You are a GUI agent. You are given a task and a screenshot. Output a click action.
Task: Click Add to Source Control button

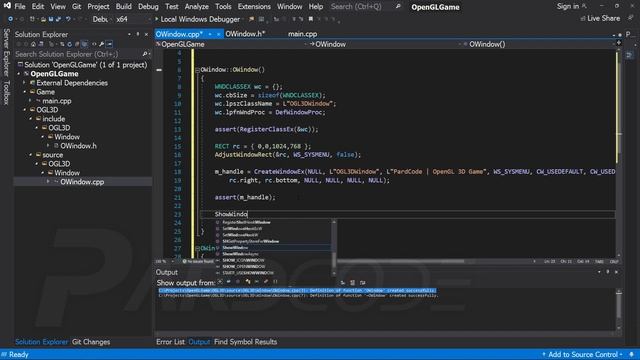pyautogui.click(x=582, y=354)
